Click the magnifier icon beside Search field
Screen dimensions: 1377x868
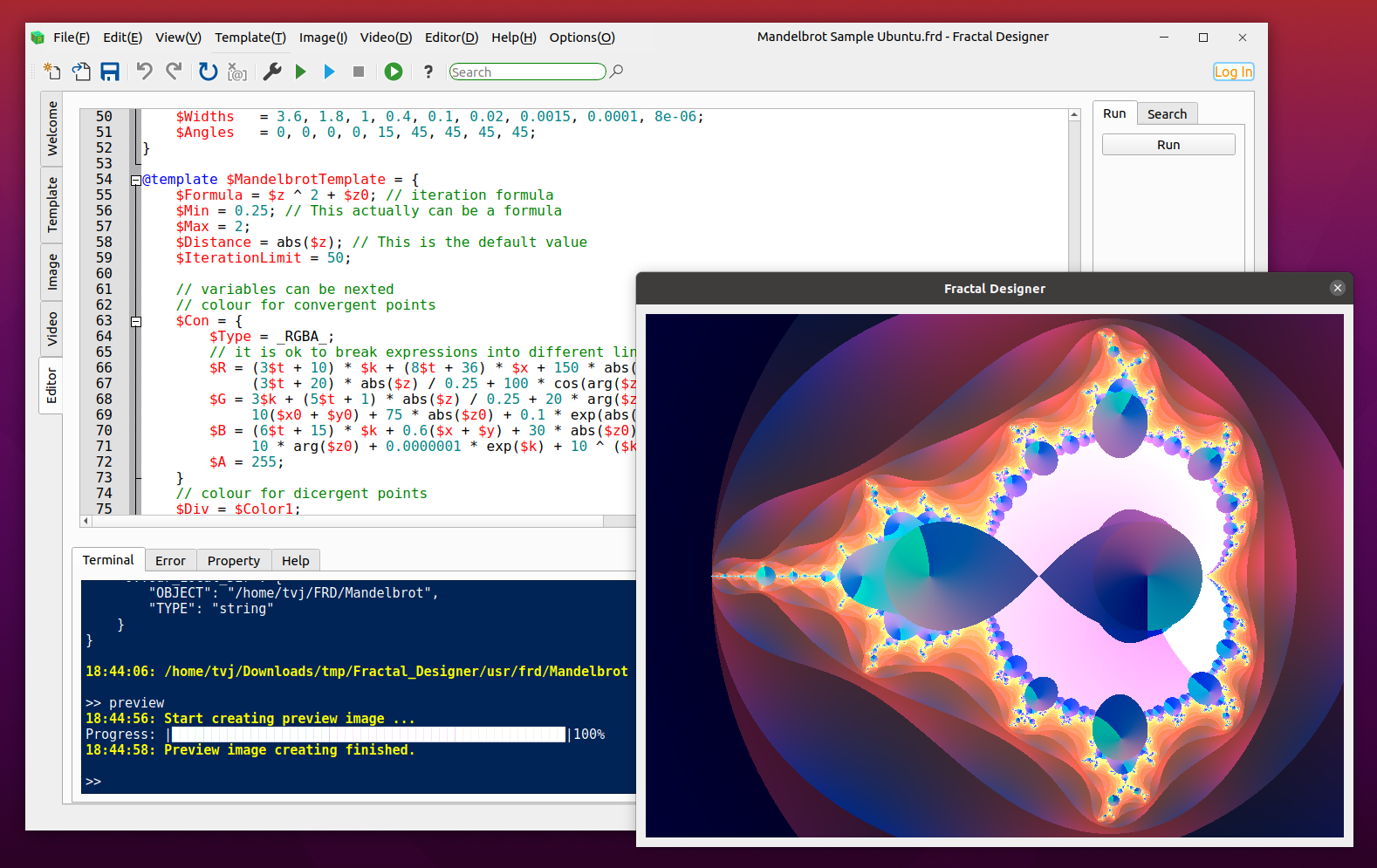(616, 72)
